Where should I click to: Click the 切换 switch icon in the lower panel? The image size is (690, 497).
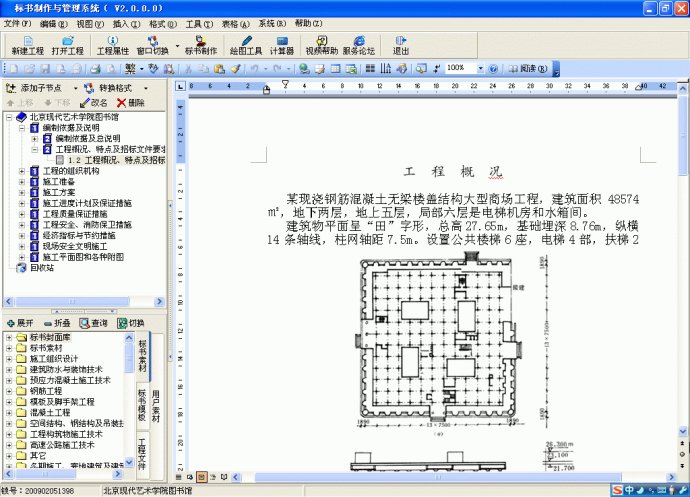click(131, 323)
